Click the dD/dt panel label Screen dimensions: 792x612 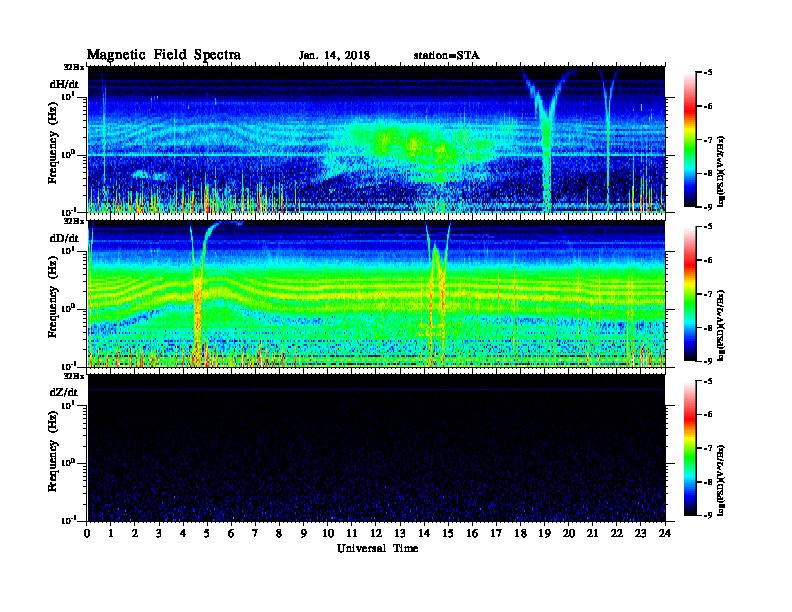[x=64, y=238]
